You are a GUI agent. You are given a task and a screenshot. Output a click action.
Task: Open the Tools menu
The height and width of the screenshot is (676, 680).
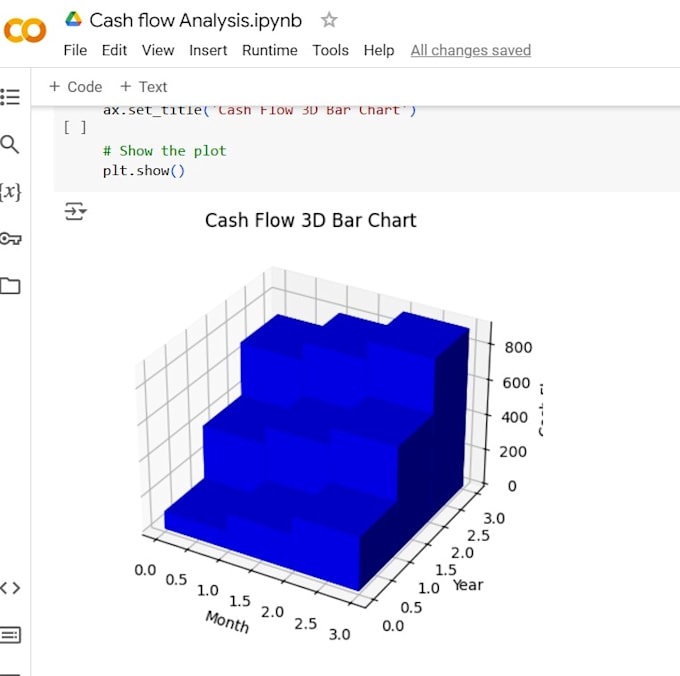pyautogui.click(x=330, y=50)
